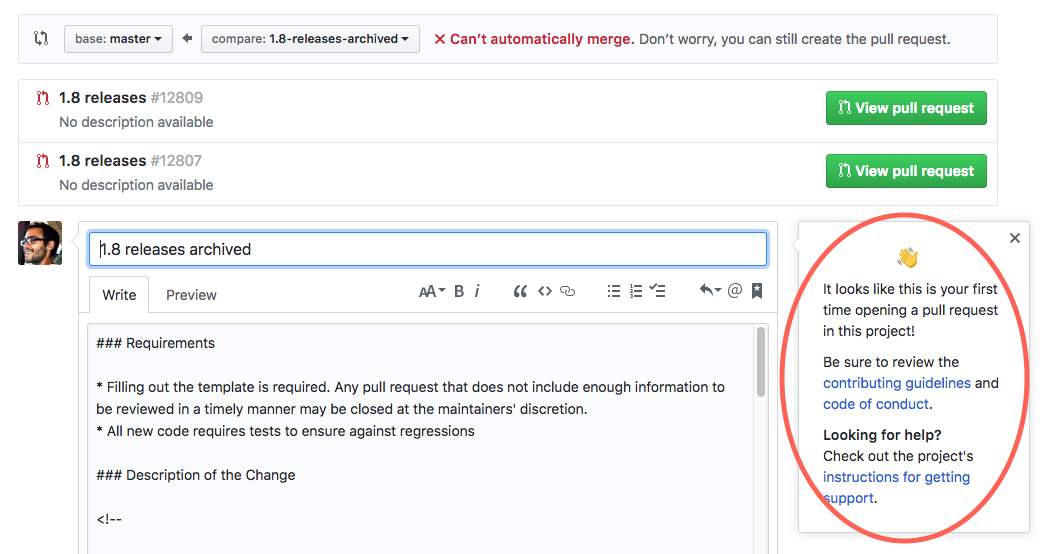Screen dimensions: 1044x554
Task: Select the Write tab
Action: tap(119, 295)
